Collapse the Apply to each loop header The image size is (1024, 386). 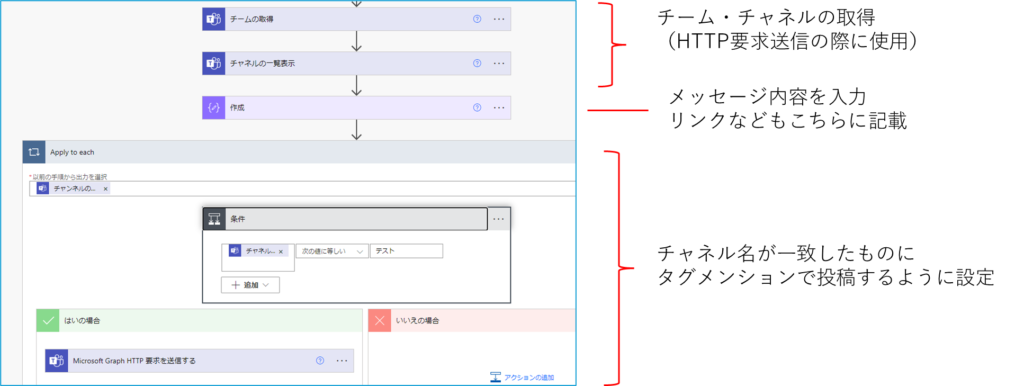(299, 152)
